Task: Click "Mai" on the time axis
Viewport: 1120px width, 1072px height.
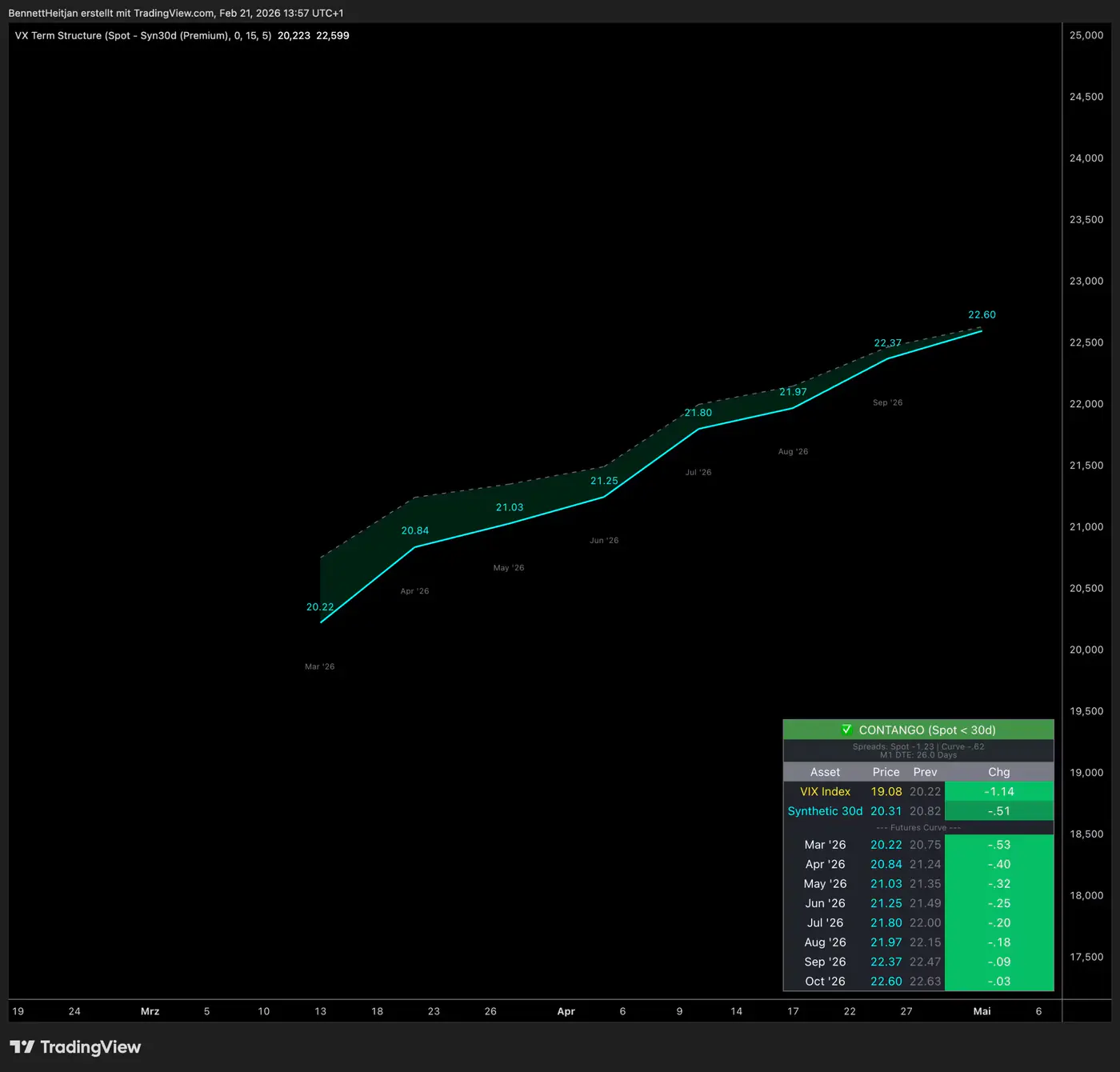Action: pos(982,1011)
